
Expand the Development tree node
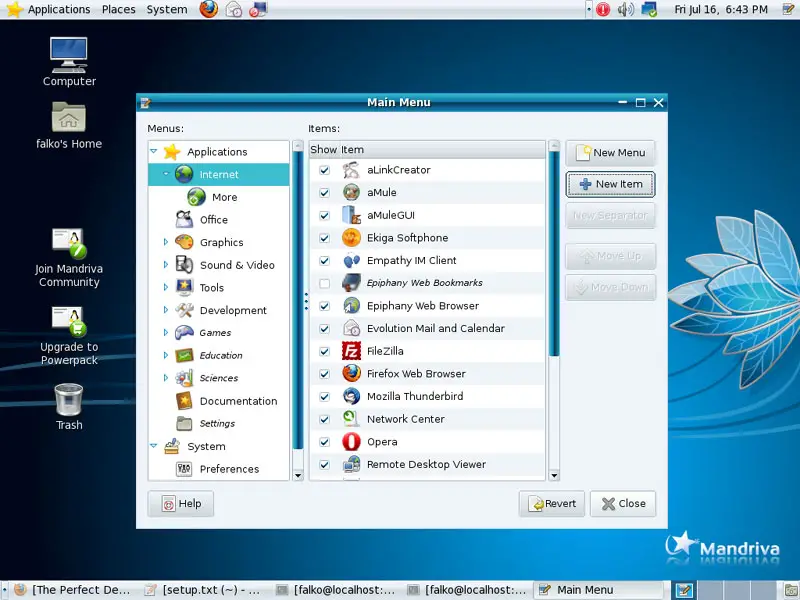pos(166,310)
